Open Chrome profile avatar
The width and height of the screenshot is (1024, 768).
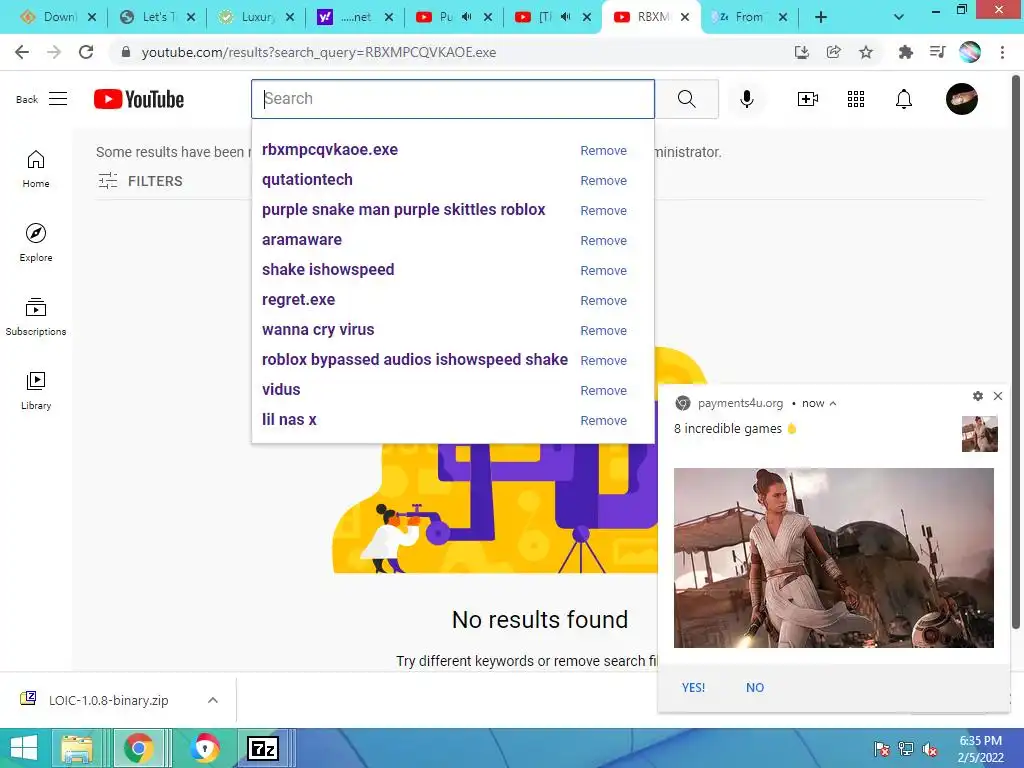point(970,52)
